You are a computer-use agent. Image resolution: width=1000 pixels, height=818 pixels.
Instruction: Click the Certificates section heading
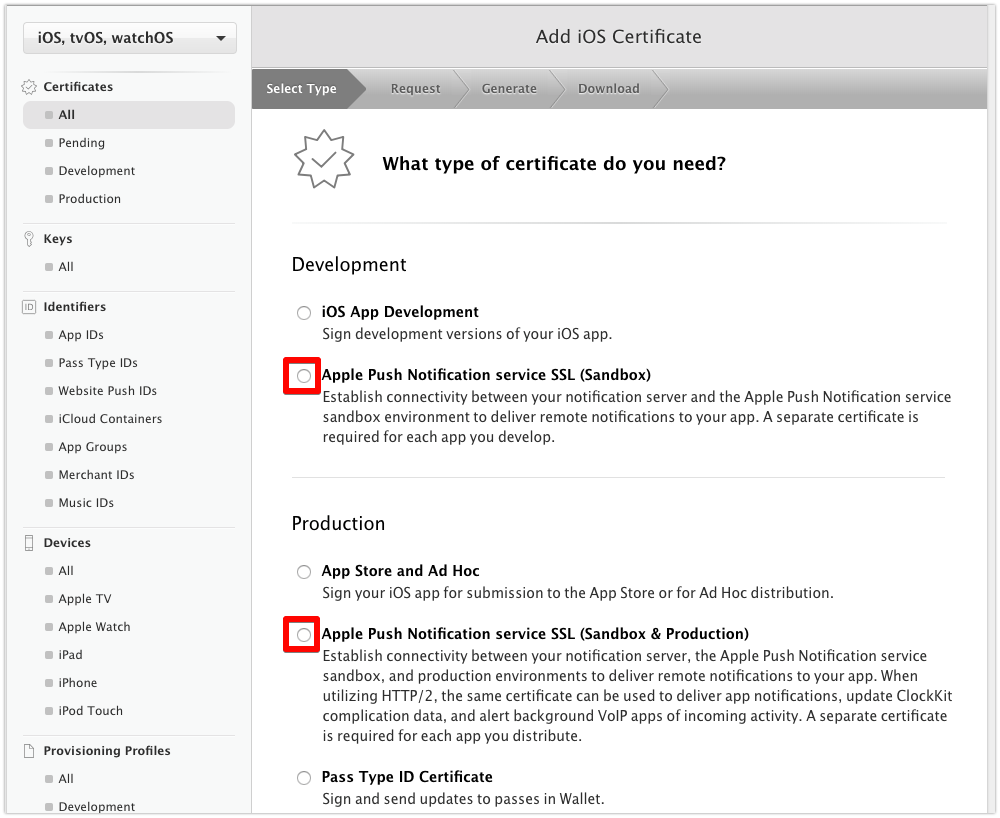pyautogui.click(x=78, y=87)
